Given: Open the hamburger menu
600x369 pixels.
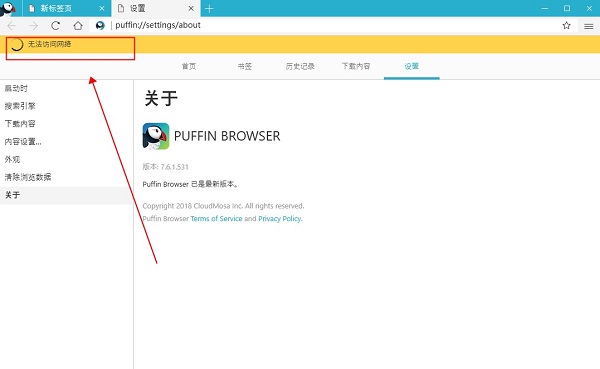Looking at the screenshot, I should [589, 26].
